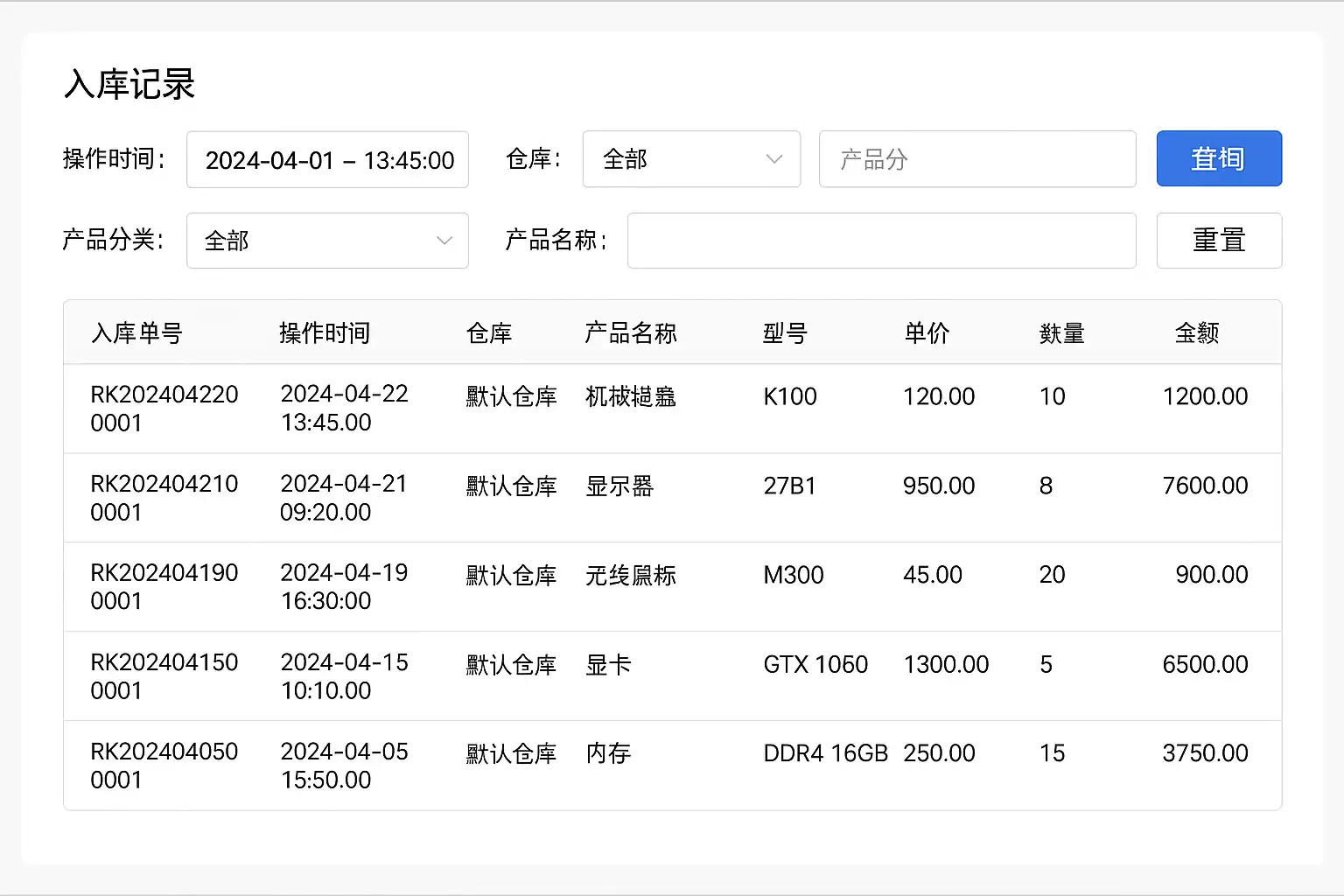Click the 产品名称 table column header
This screenshot has width=1344, height=896.
pyautogui.click(x=630, y=333)
